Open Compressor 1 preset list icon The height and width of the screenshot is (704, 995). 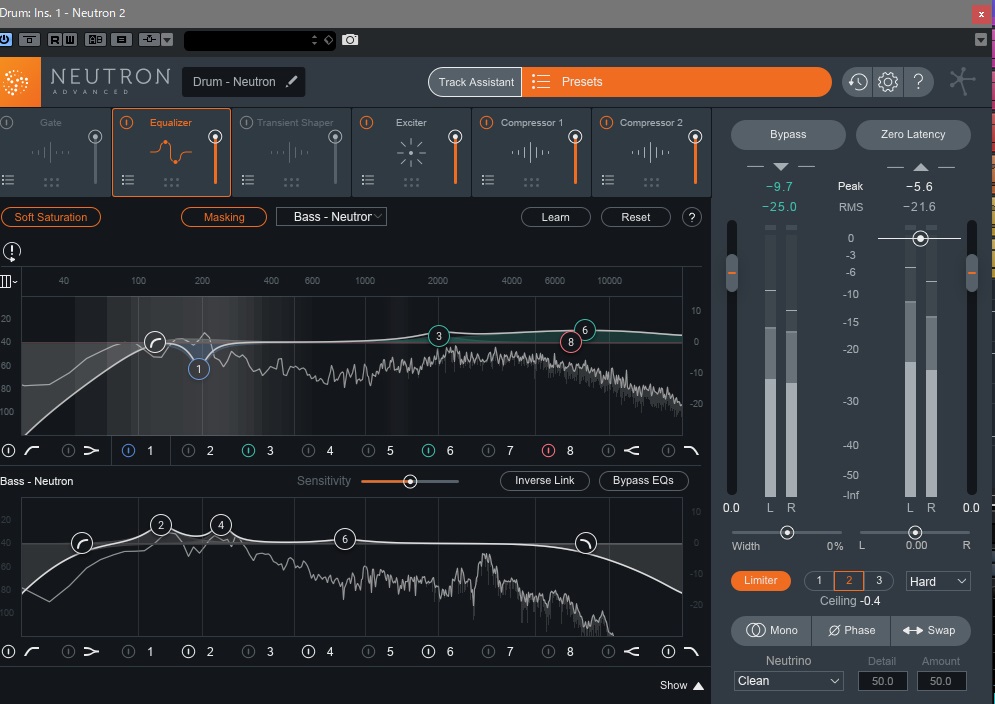488,180
